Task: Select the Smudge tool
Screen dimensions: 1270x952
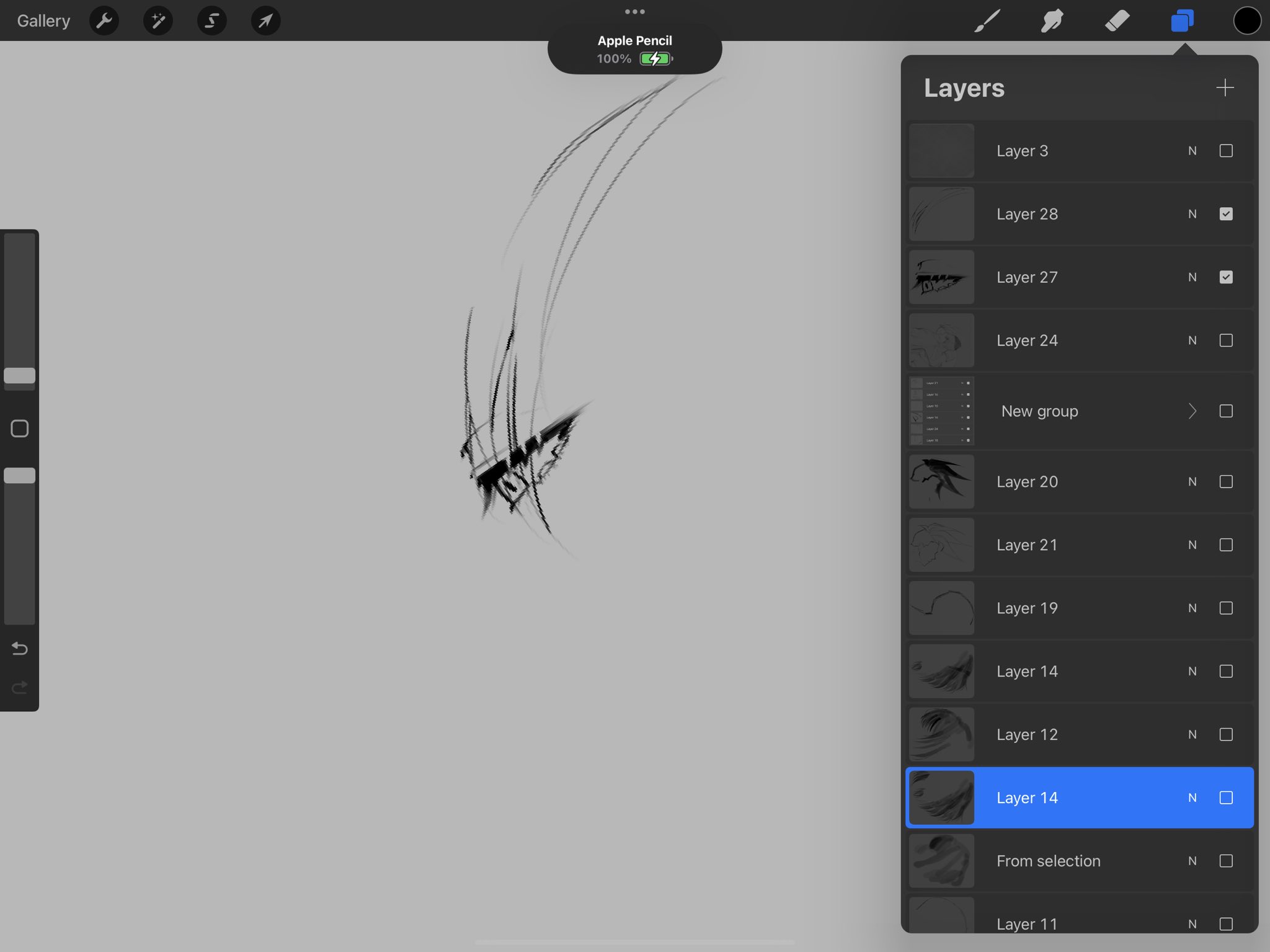Action: [x=1052, y=21]
